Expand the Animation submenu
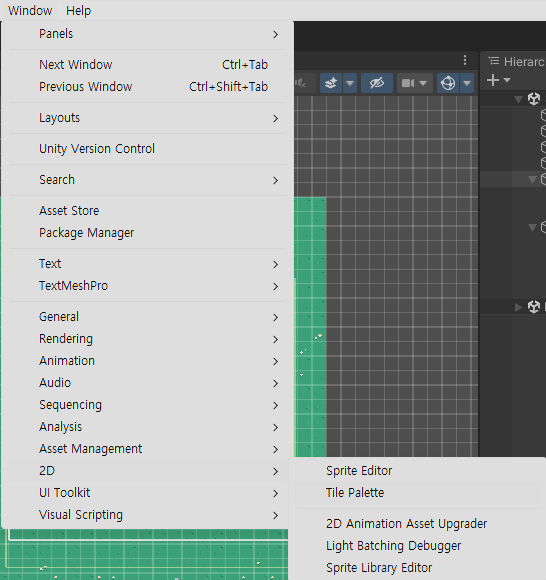546x580 pixels. pyautogui.click(x=147, y=361)
